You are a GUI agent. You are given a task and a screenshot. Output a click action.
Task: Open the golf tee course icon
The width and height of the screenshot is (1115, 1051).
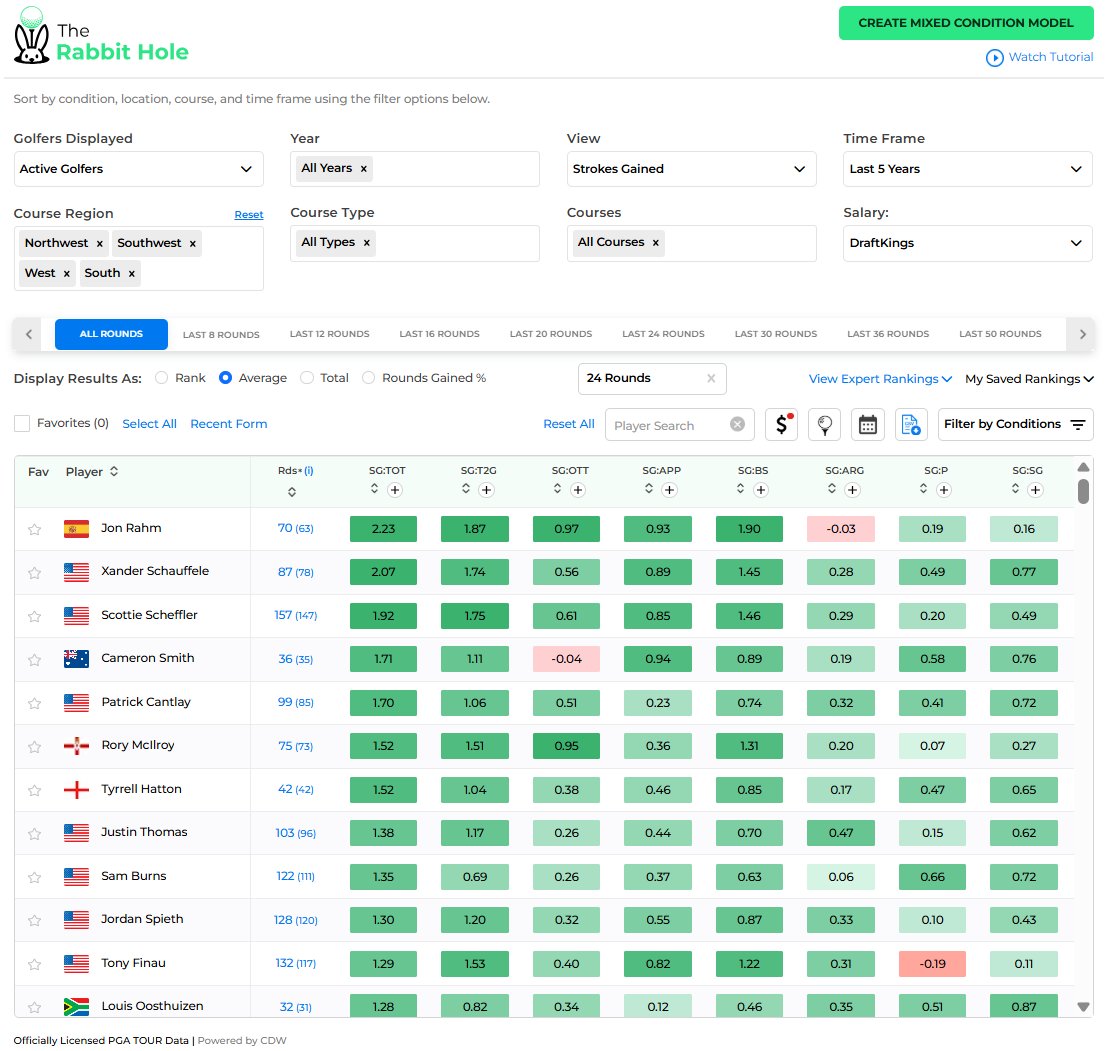tap(825, 425)
